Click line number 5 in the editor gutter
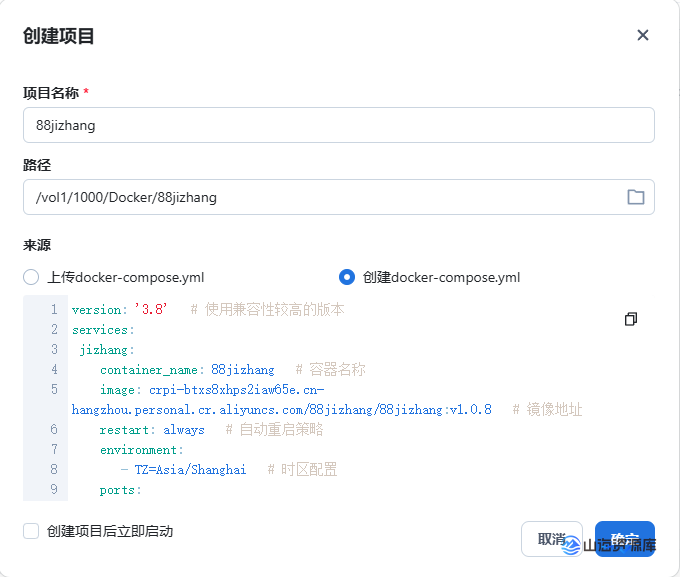Screen dimensions: 680x577 click(x=54, y=390)
